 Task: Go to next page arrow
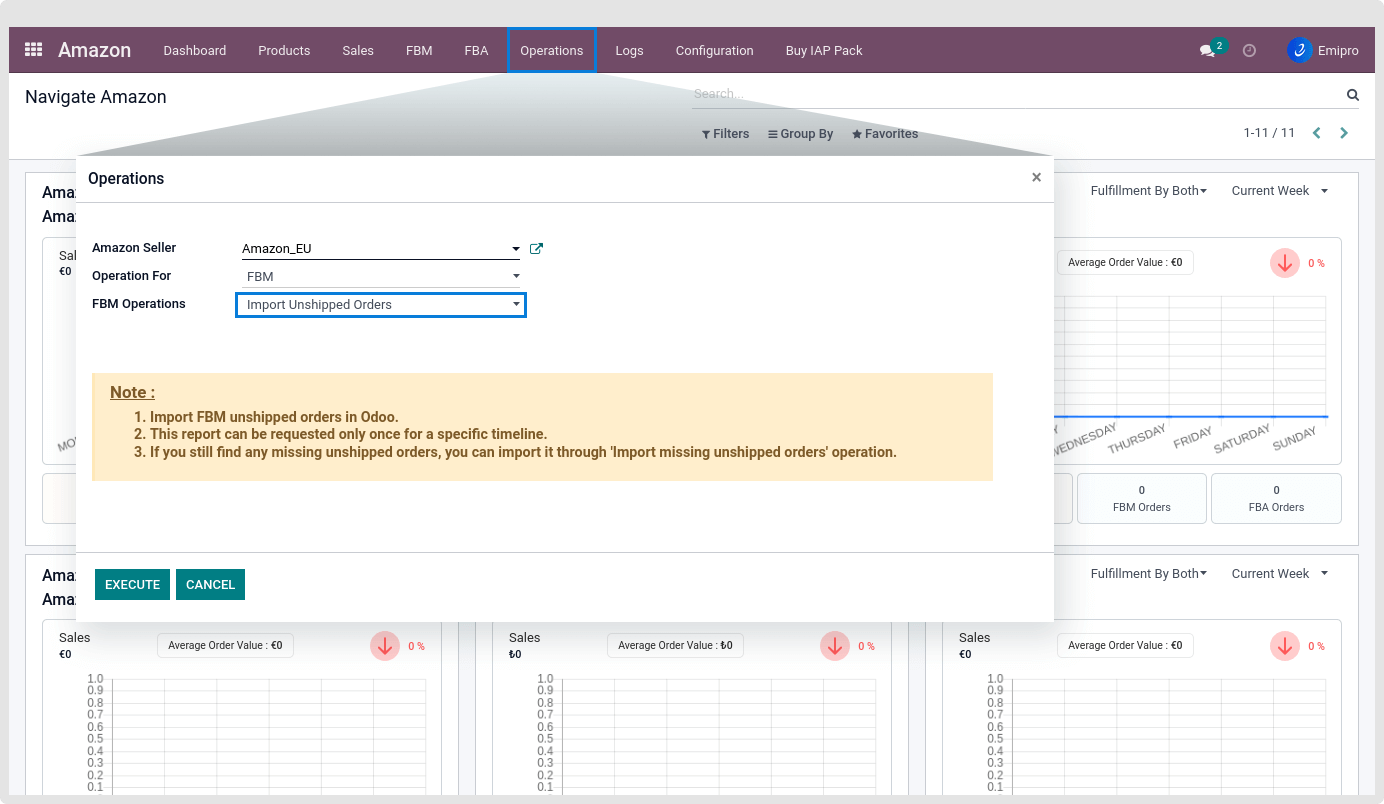tap(1344, 133)
